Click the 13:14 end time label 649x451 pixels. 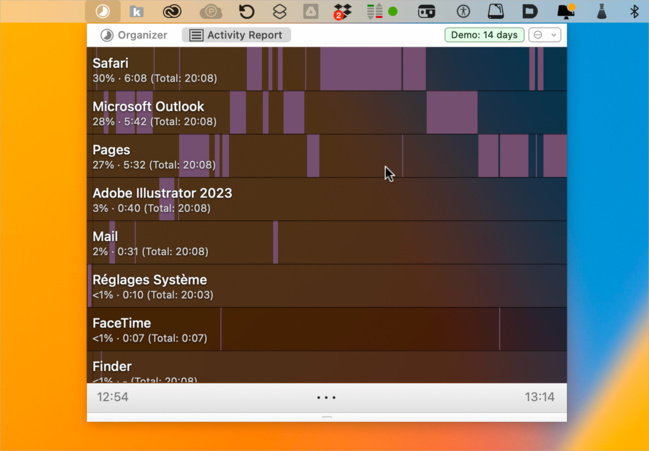(x=540, y=397)
